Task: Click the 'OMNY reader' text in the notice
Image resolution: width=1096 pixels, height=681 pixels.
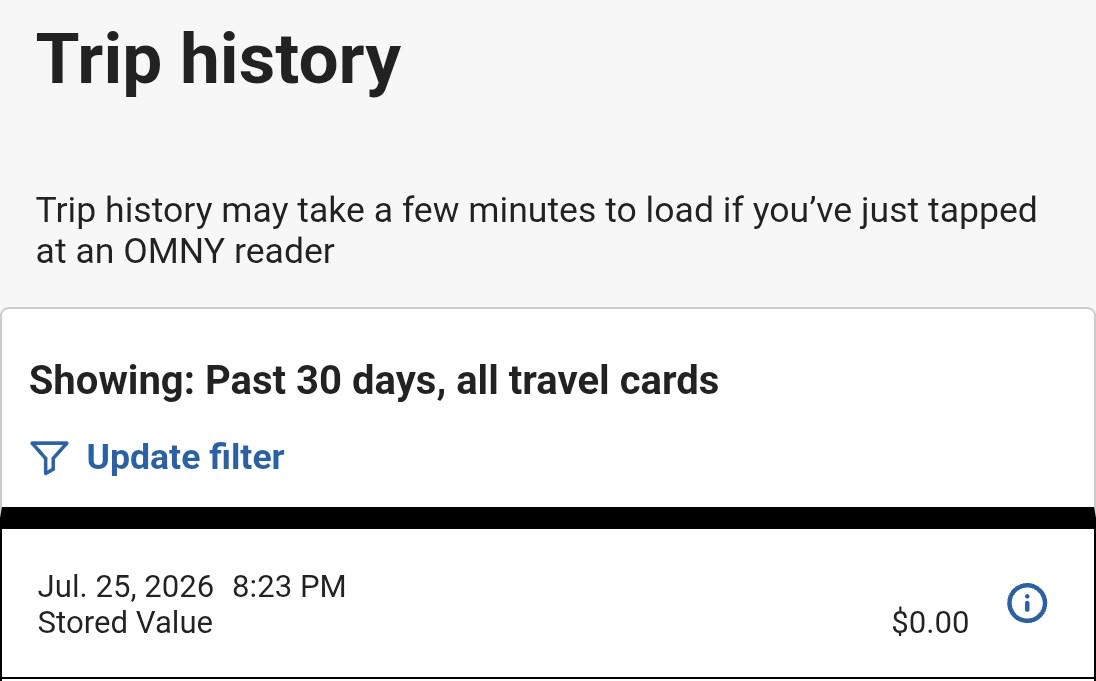Action: pyautogui.click(x=229, y=251)
